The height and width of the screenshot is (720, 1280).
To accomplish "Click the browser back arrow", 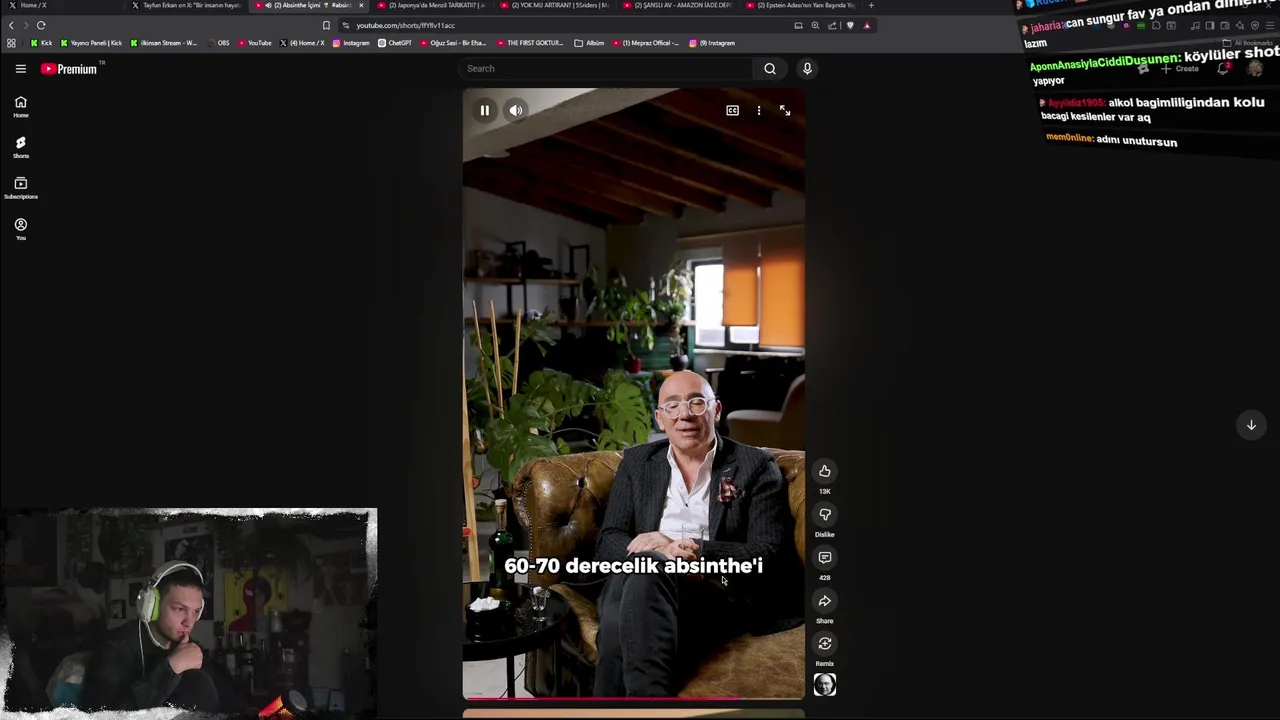I will coord(12,25).
